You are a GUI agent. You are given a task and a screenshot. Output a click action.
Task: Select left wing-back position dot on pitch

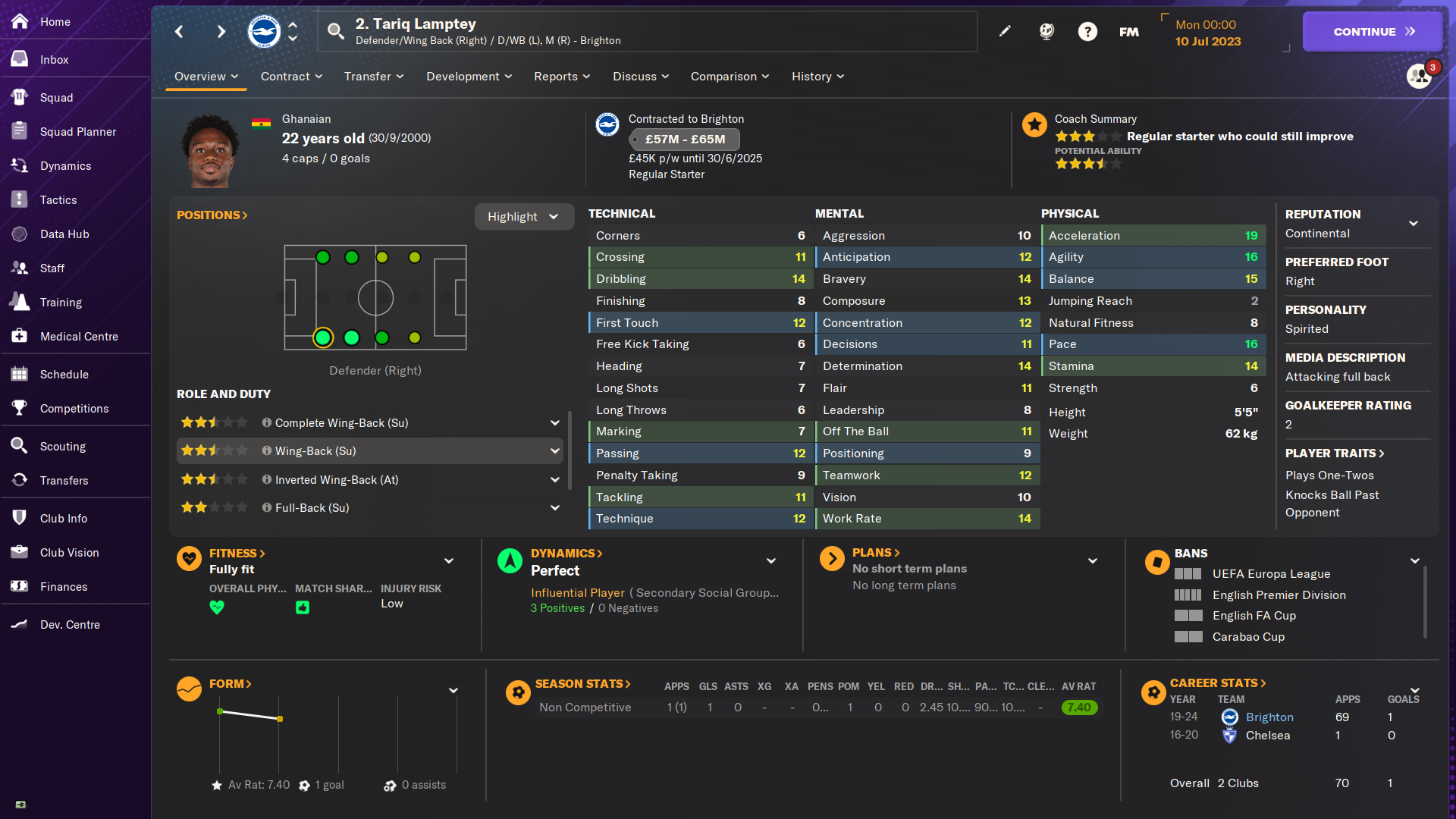point(352,257)
